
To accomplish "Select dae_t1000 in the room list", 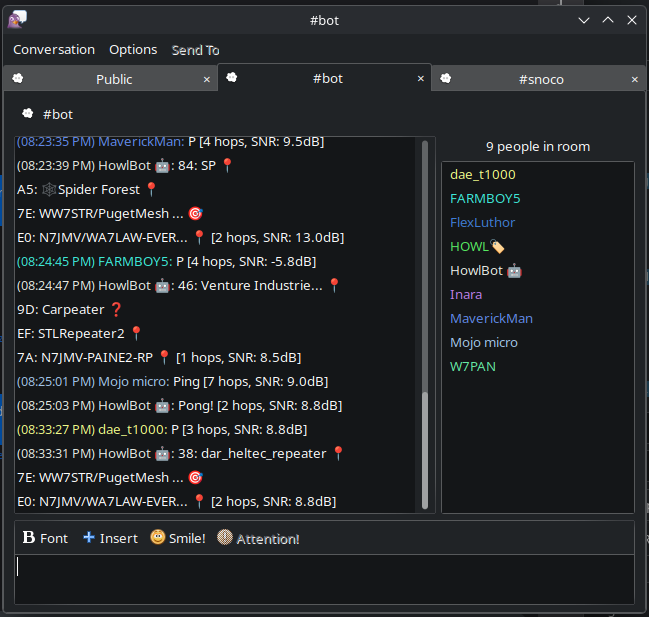I will (x=483, y=175).
